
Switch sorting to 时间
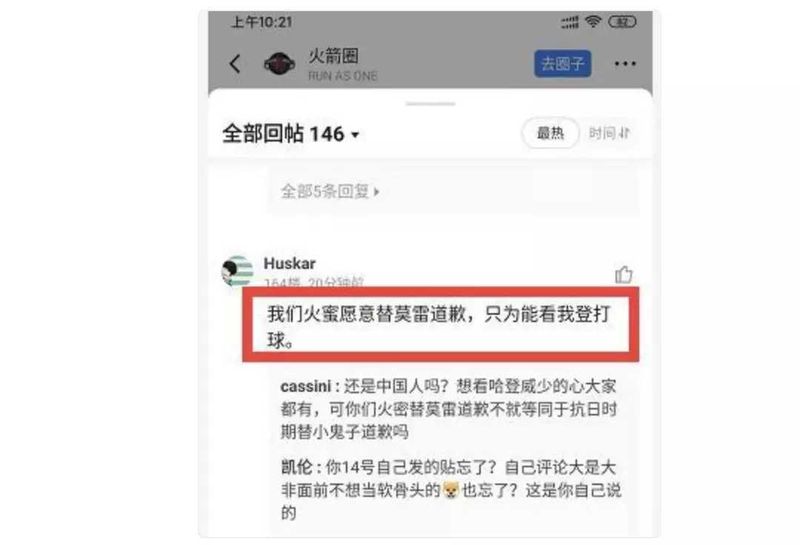(x=609, y=133)
